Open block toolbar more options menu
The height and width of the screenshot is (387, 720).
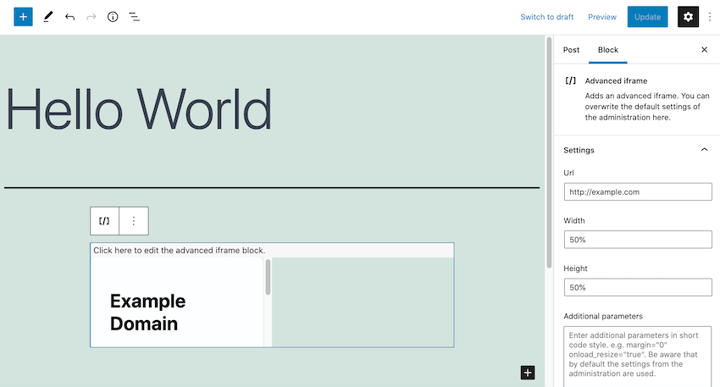(134, 221)
